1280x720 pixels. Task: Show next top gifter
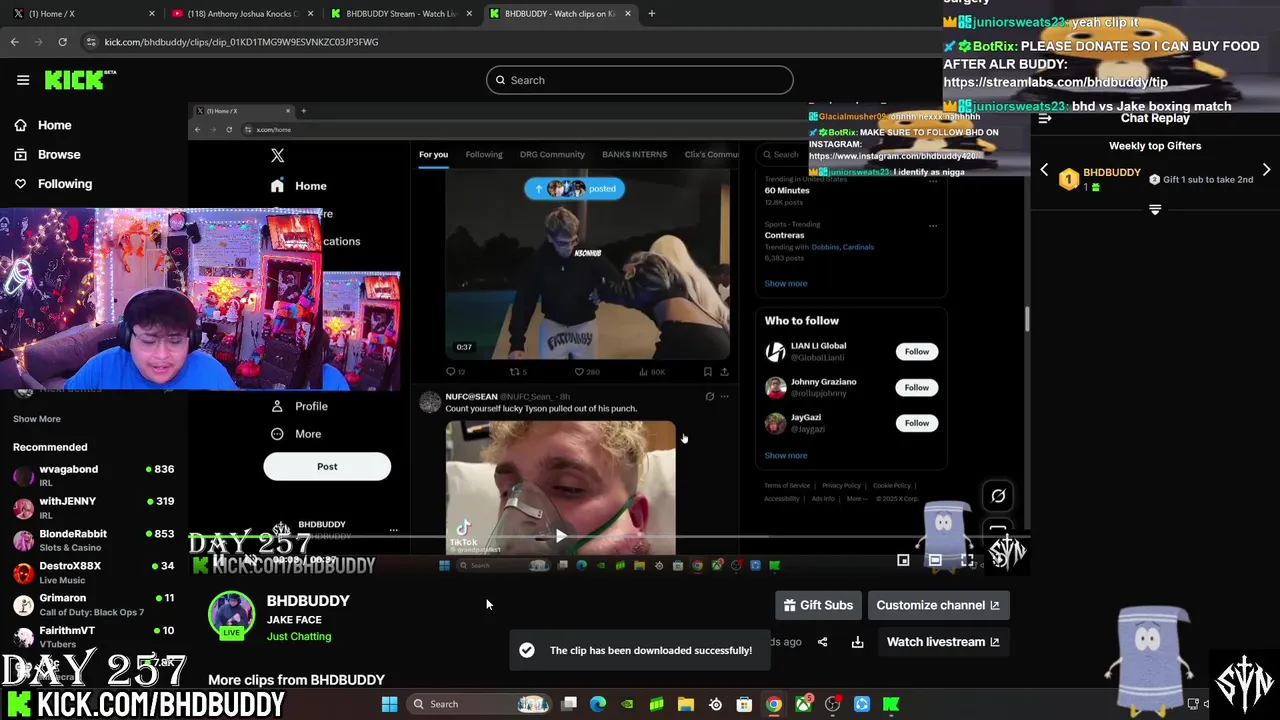(x=1266, y=171)
